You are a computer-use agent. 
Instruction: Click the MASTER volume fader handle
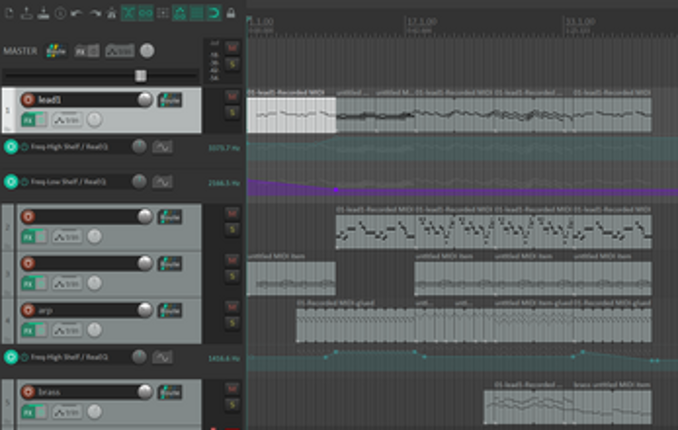point(141,76)
